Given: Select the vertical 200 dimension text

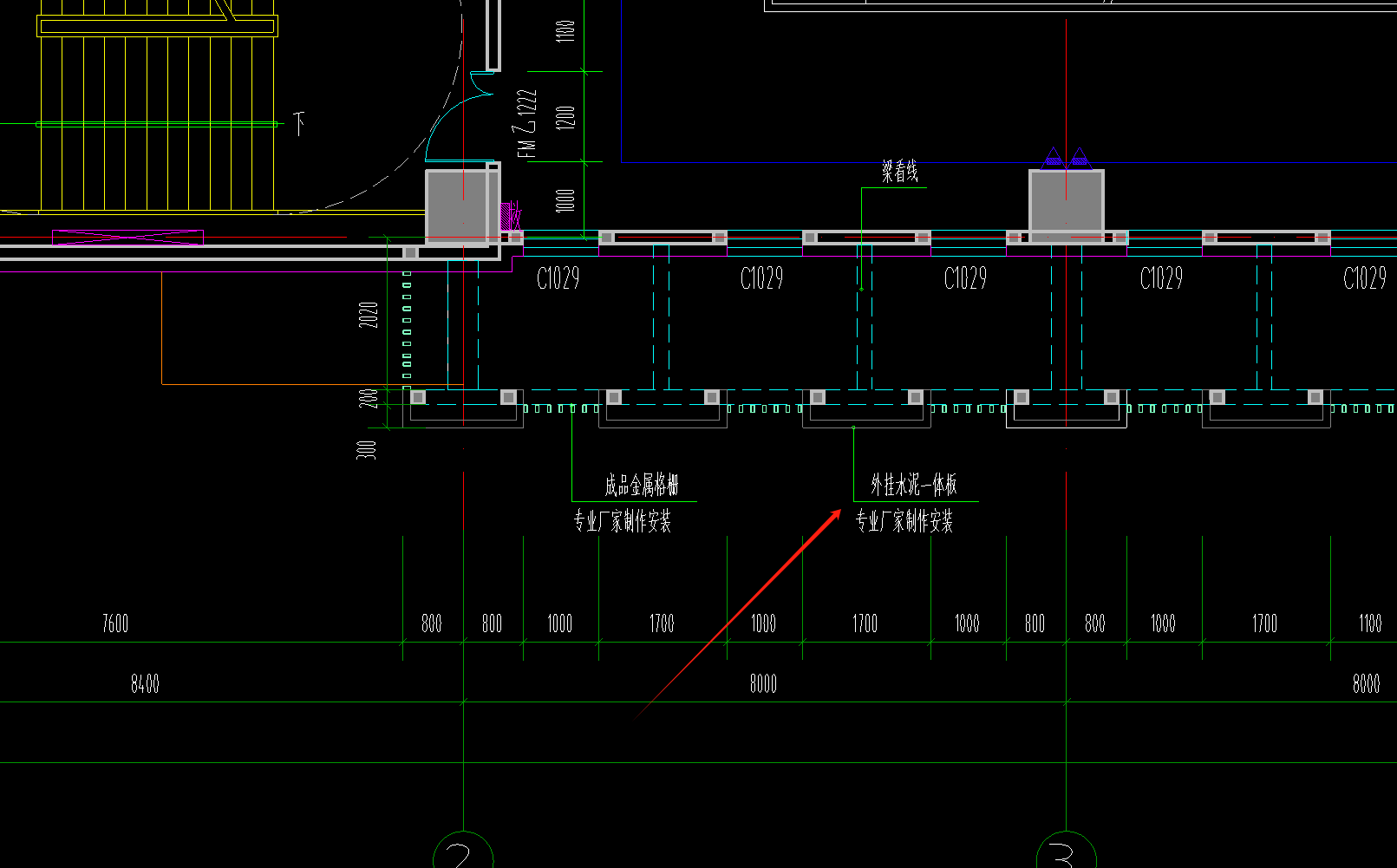Looking at the screenshot, I should (x=369, y=398).
